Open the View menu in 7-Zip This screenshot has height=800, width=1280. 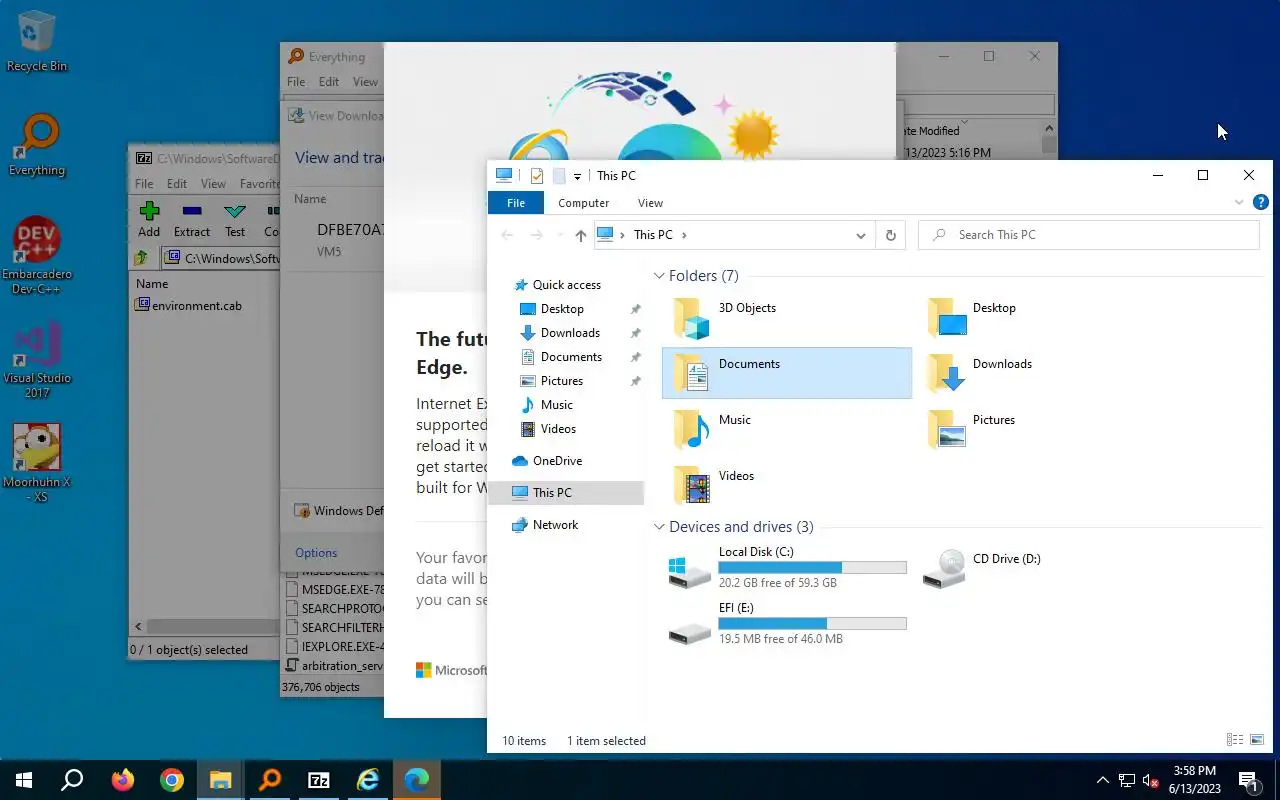[x=213, y=184]
